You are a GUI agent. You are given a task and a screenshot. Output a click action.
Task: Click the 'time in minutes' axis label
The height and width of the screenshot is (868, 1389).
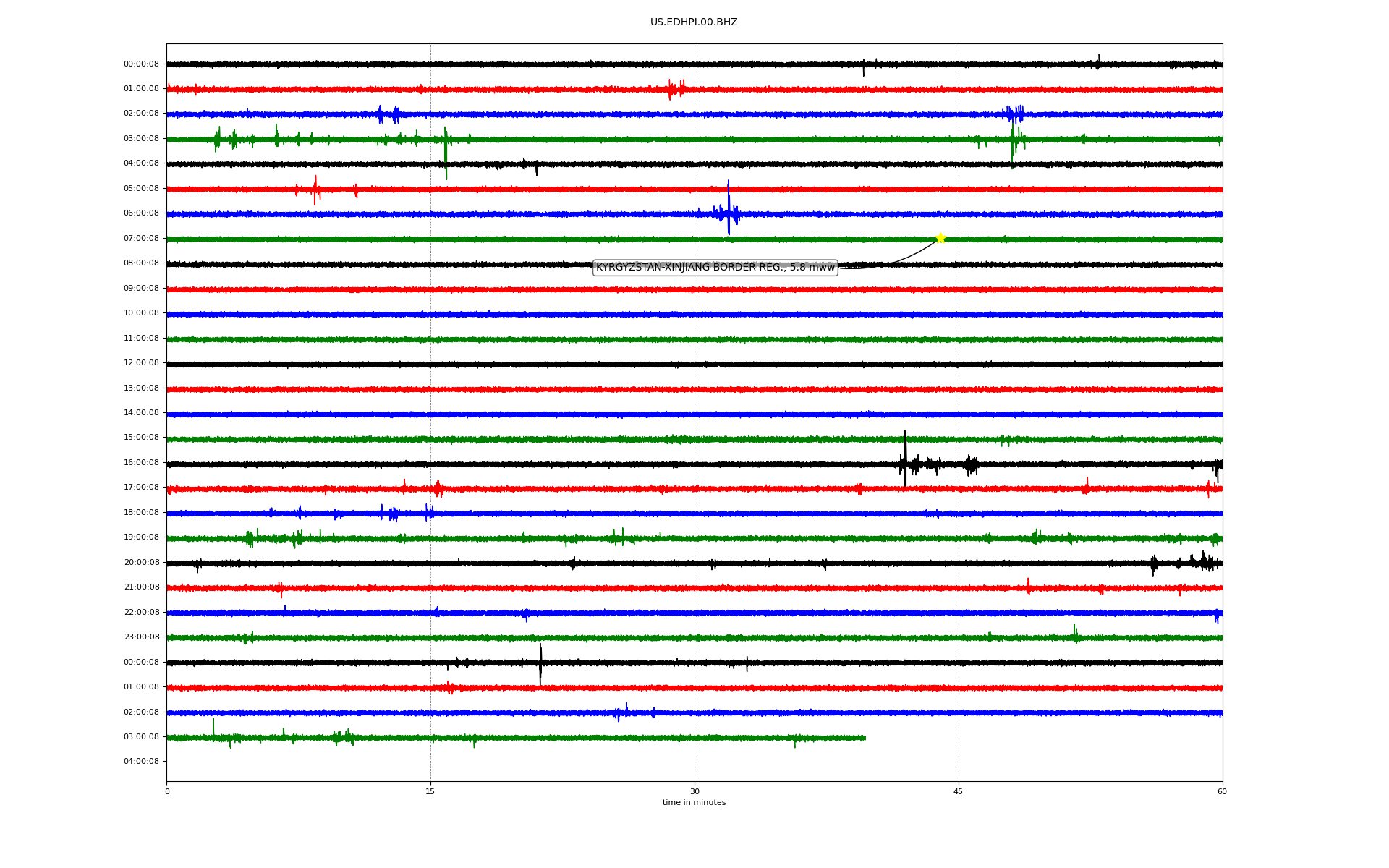click(693, 803)
